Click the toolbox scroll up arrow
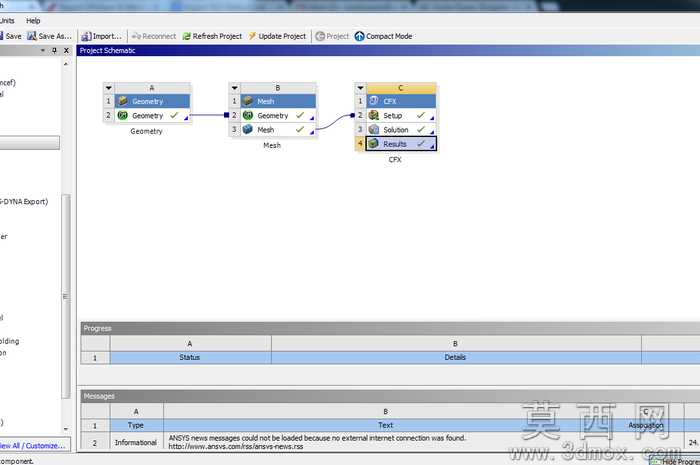This screenshot has width=700, height=465. coord(66,64)
